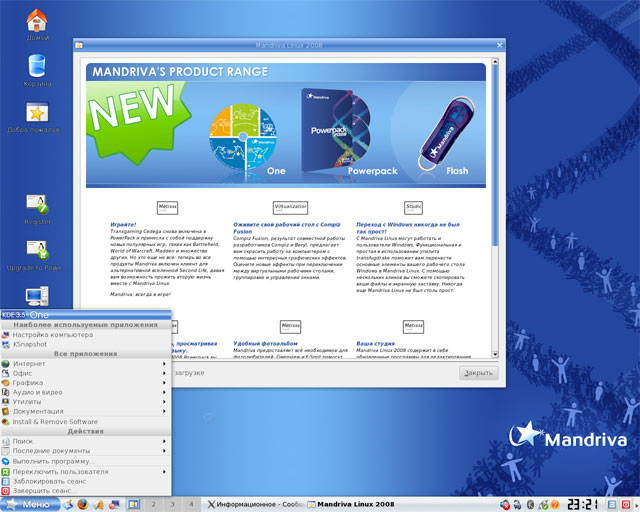Click the 23:21 clock

tap(582, 505)
